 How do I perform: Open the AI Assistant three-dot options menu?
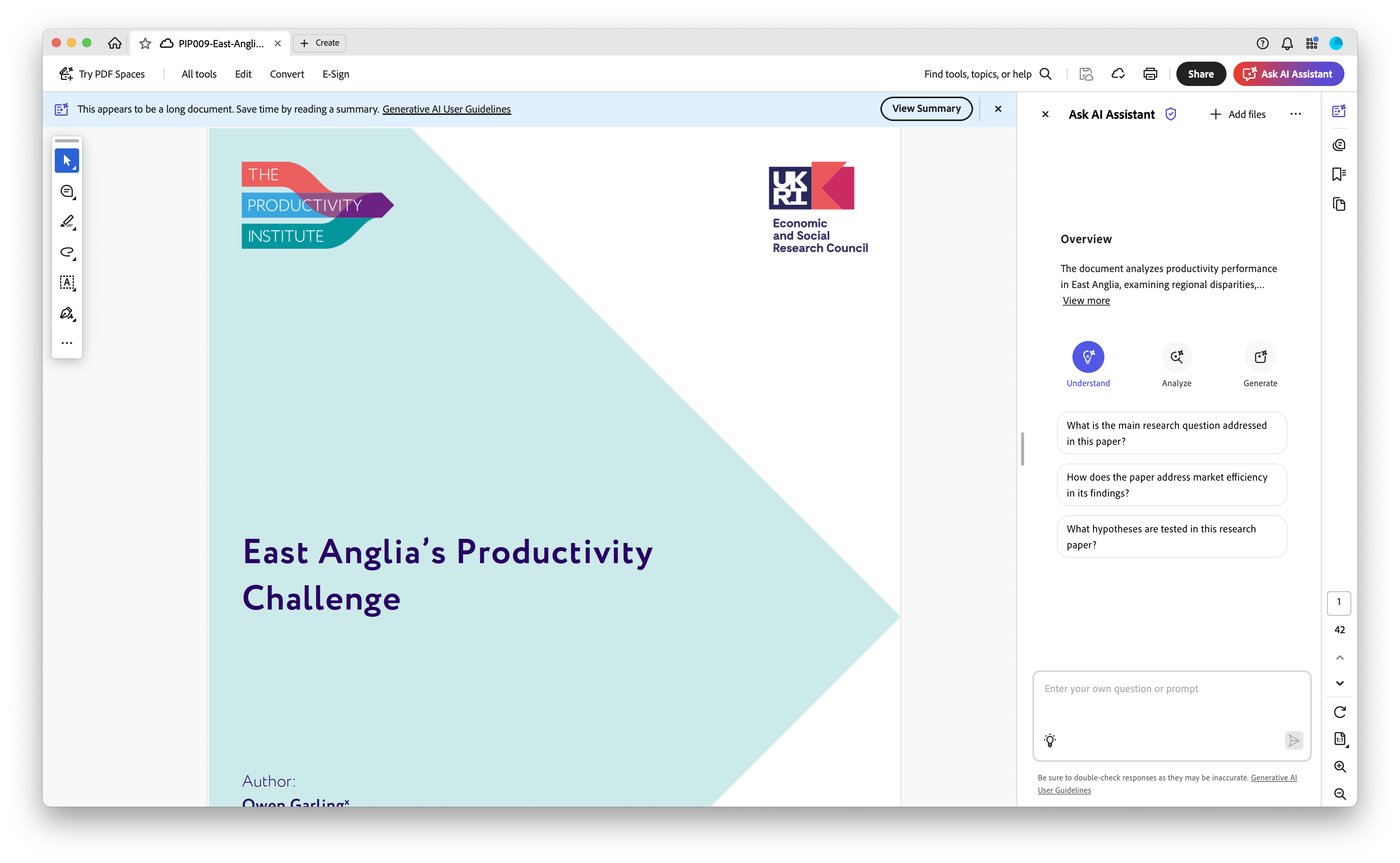(1295, 114)
